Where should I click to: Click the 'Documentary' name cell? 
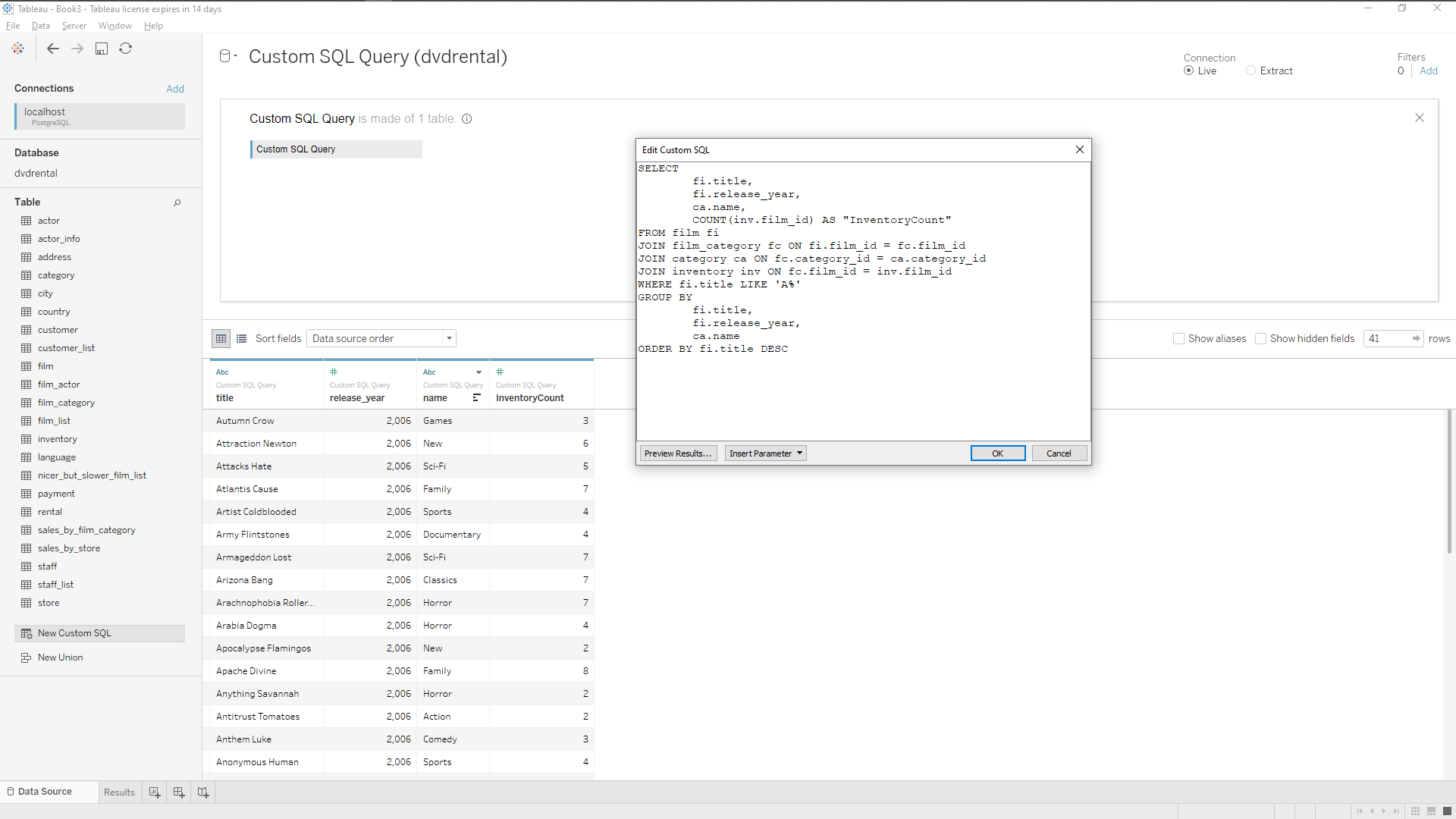[x=453, y=535]
